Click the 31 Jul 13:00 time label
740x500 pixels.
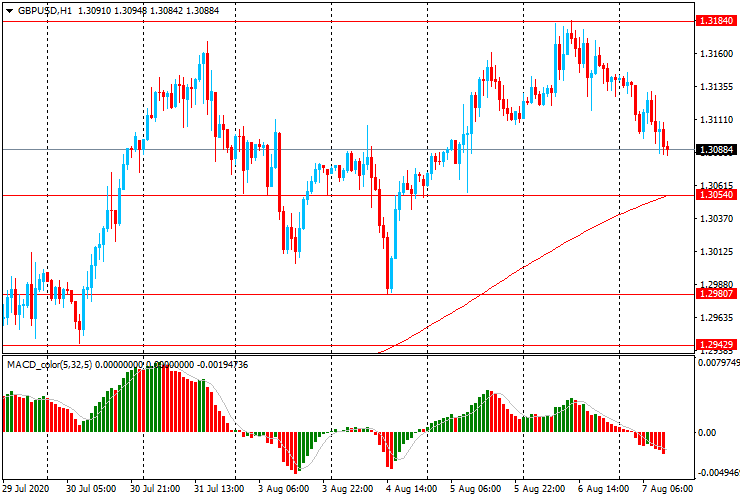pyautogui.click(x=219, y=488)
